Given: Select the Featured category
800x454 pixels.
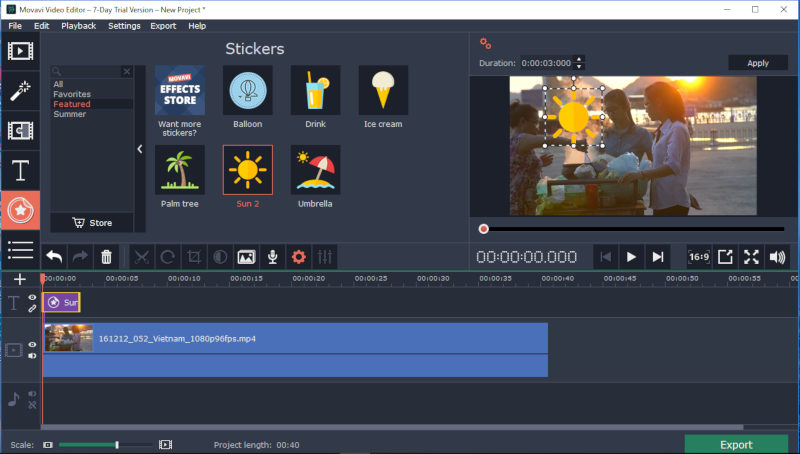Looking at the screenshot, I should point(72,104).
